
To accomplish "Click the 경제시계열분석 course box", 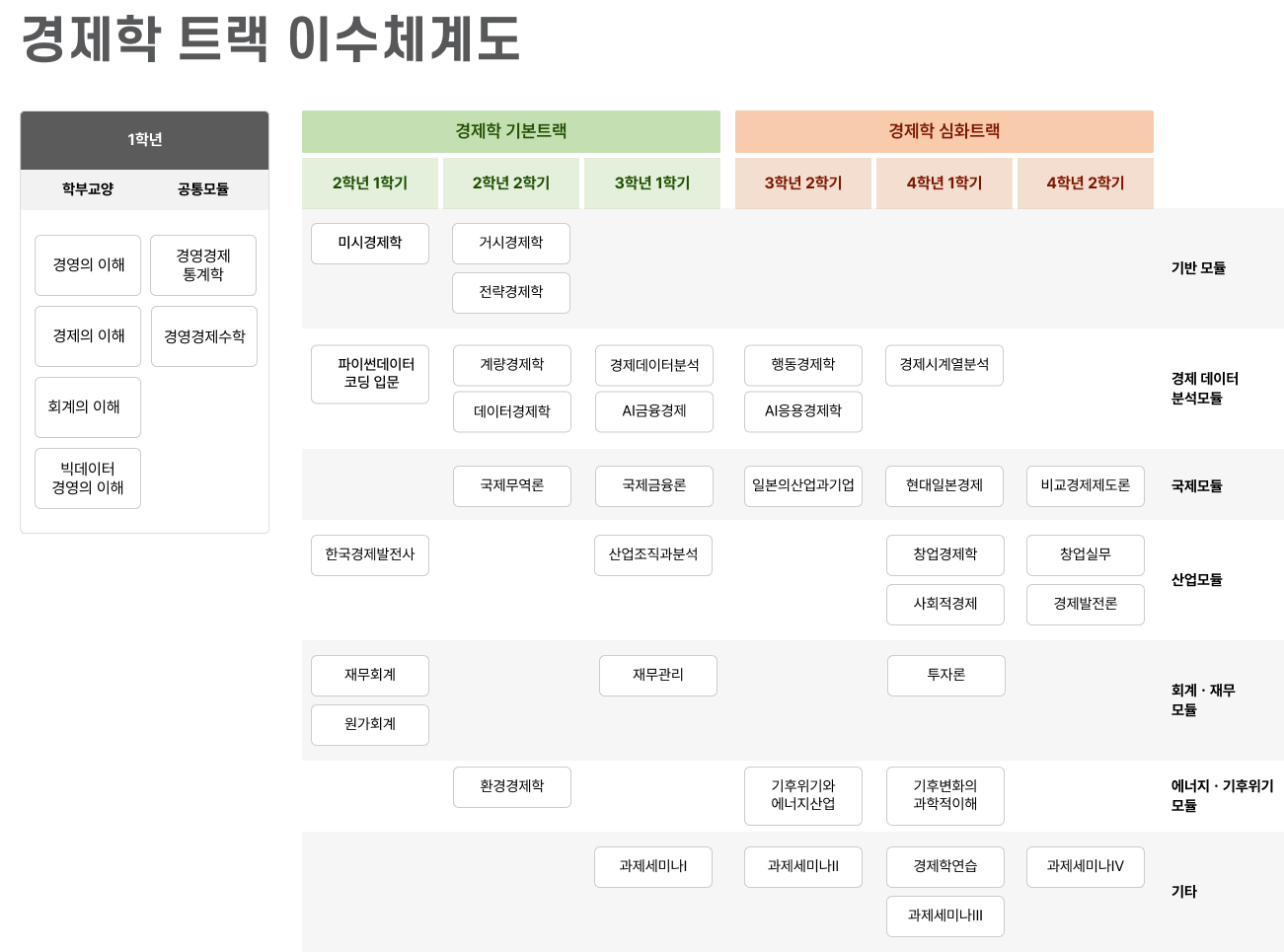I will pyautogui.click(x=944, y=365).
